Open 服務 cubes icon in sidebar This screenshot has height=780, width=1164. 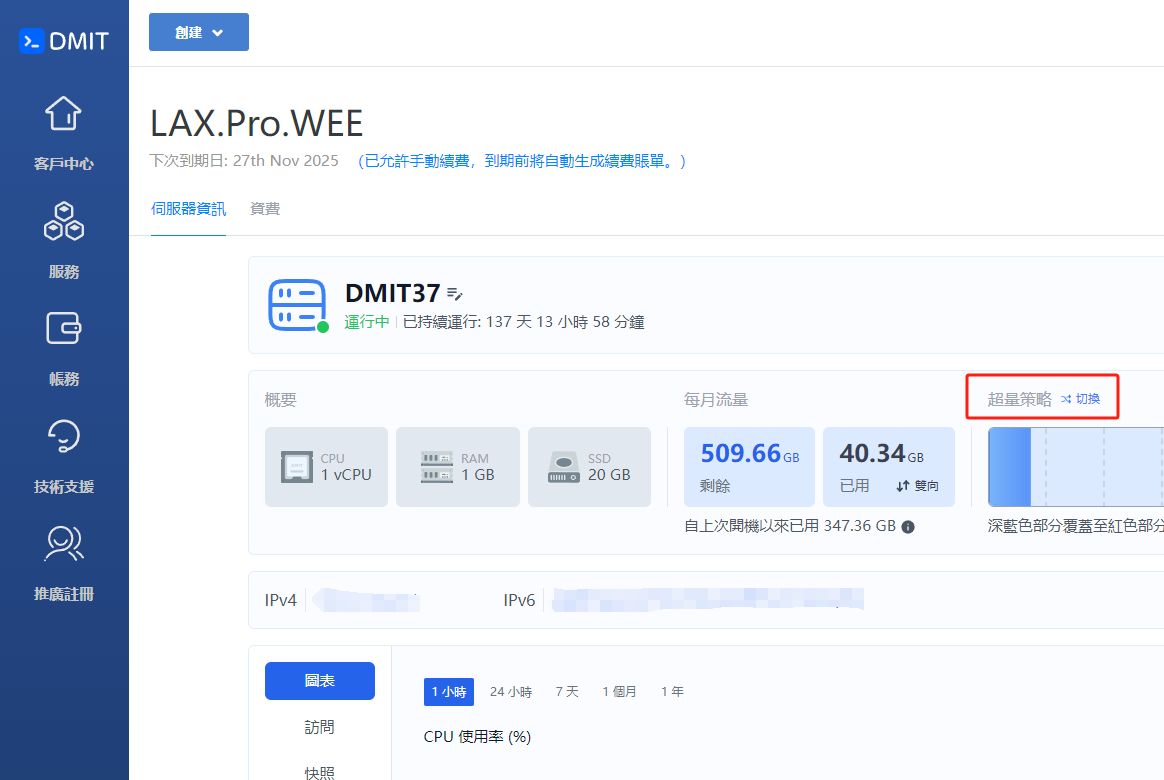pyautogui.click(x=64, y=221)
